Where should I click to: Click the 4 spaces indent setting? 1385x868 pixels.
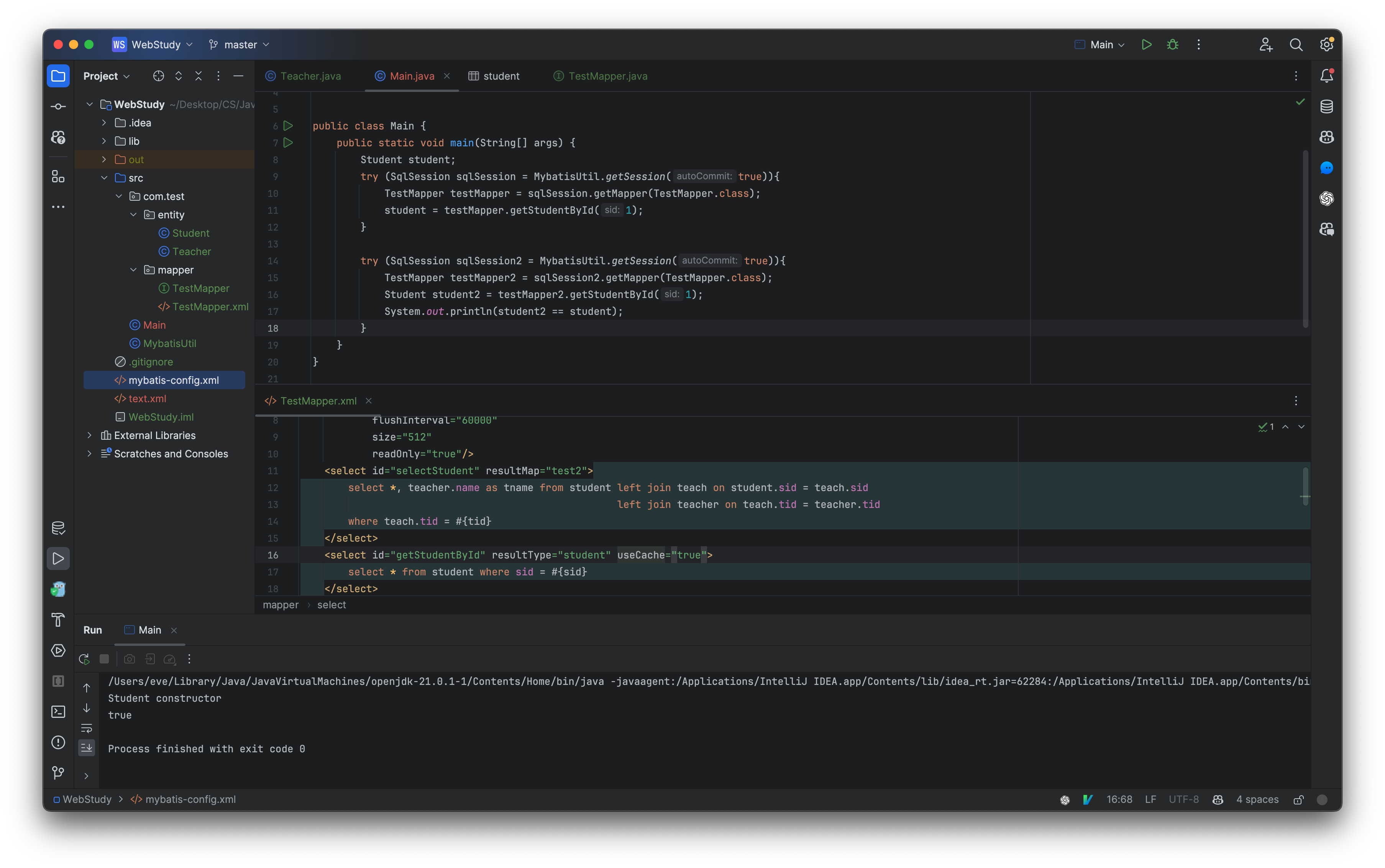pyautogui.click(x=1257, y=800)
